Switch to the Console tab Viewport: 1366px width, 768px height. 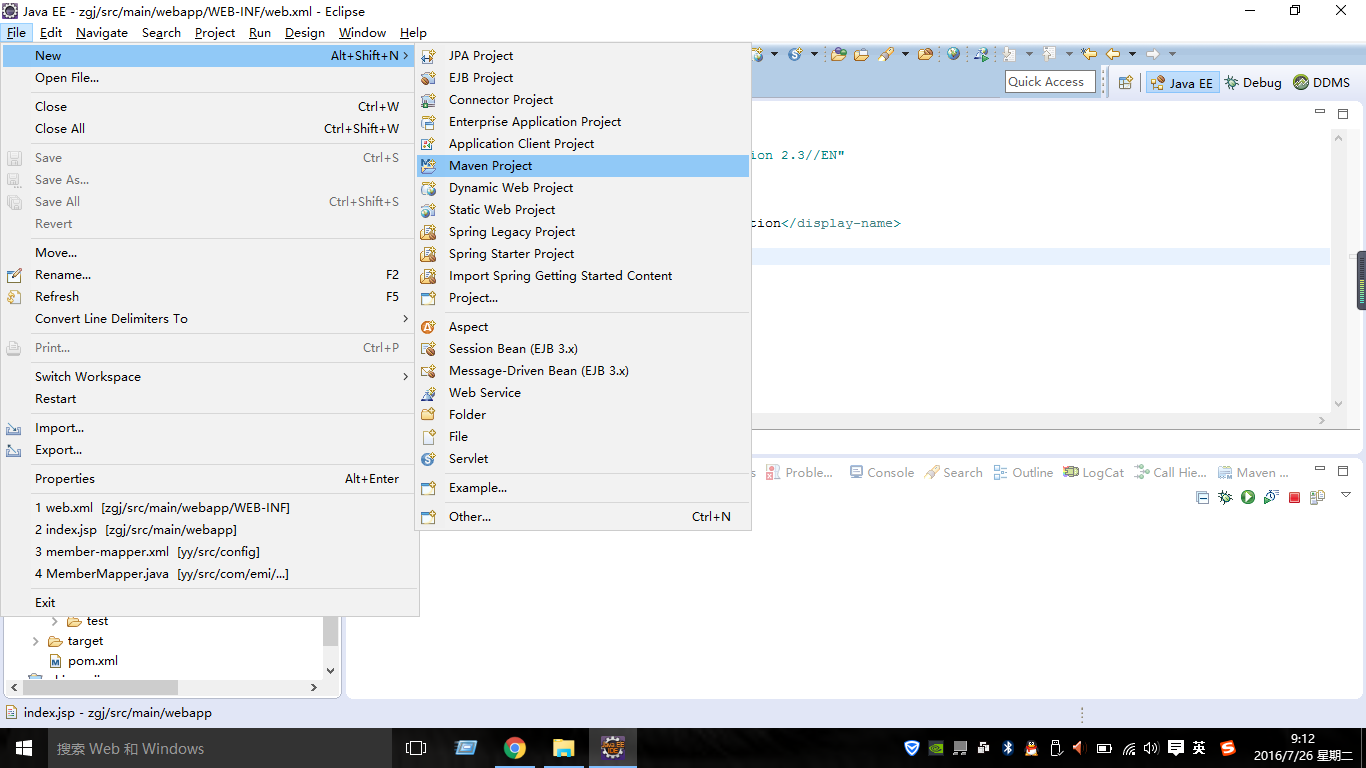coord(881,473)
